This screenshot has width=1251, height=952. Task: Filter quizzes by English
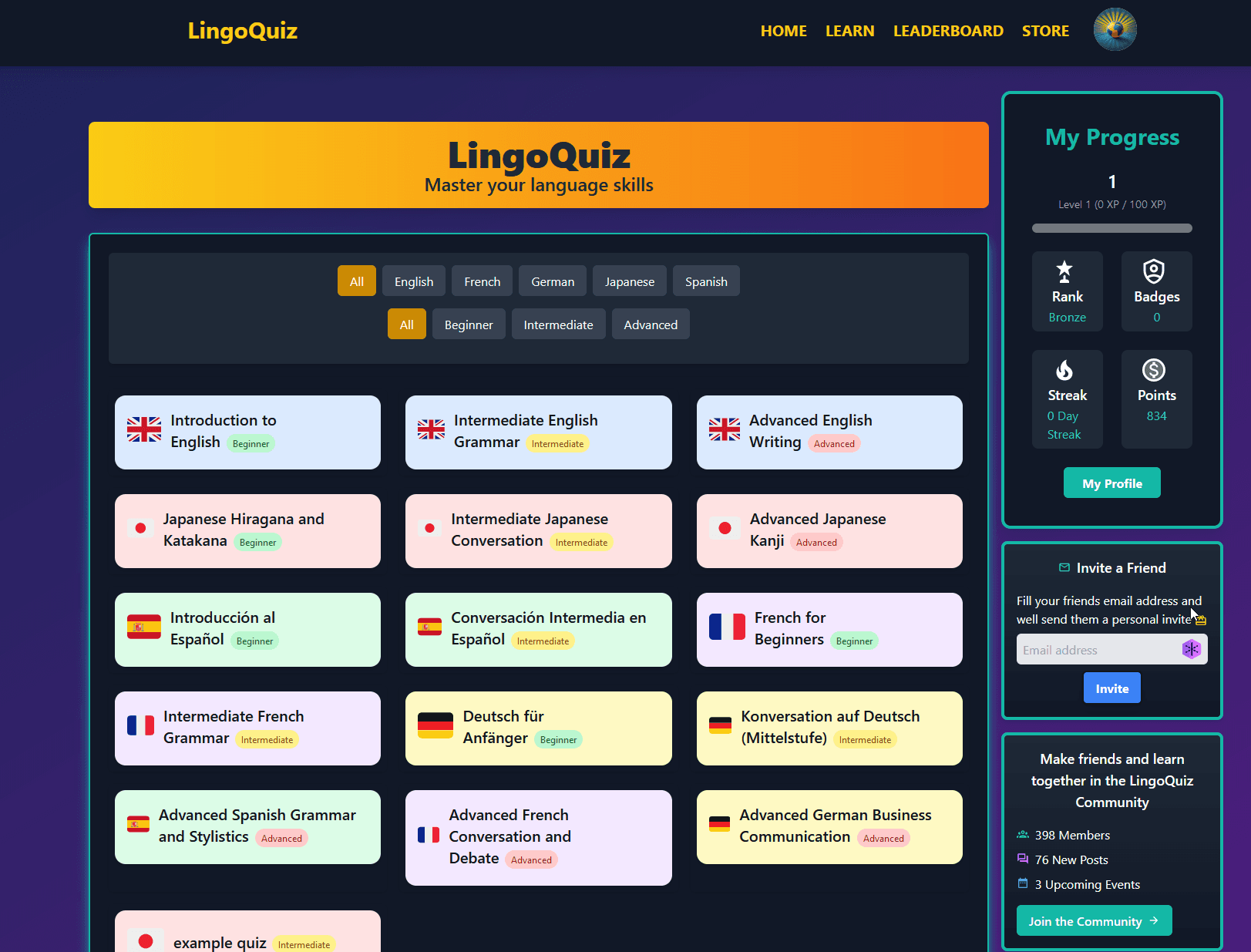point(414,281)
